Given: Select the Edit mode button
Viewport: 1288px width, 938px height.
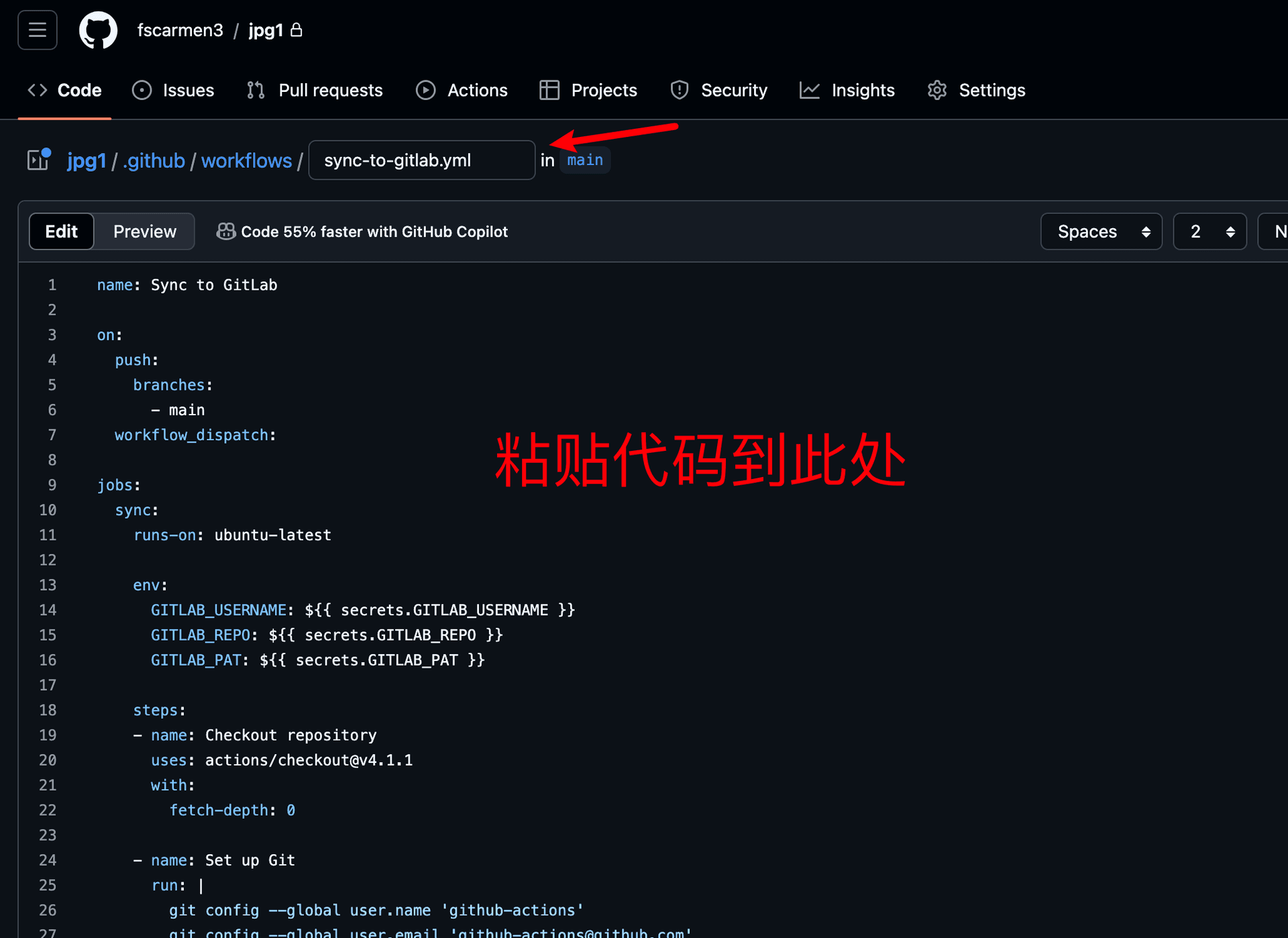Looking at the screenshot, I should pos(61,231).
